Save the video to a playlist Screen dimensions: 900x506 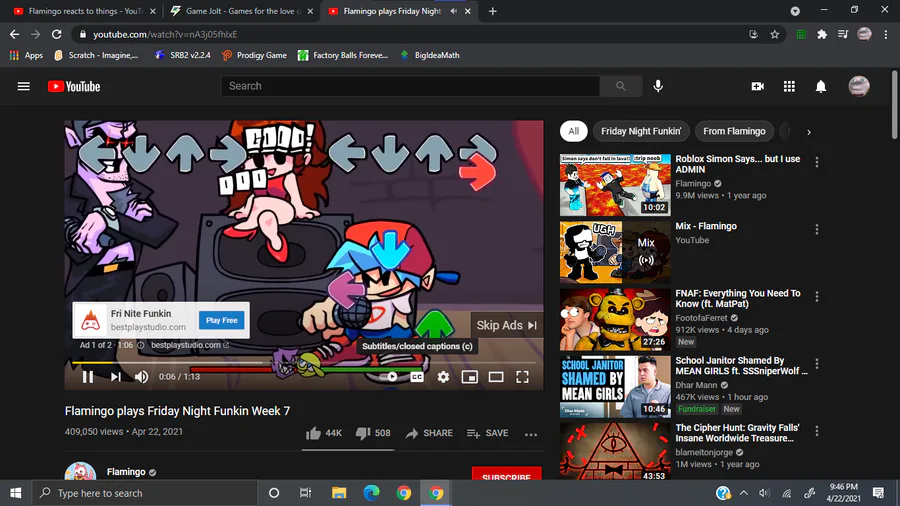pos(487,433)
